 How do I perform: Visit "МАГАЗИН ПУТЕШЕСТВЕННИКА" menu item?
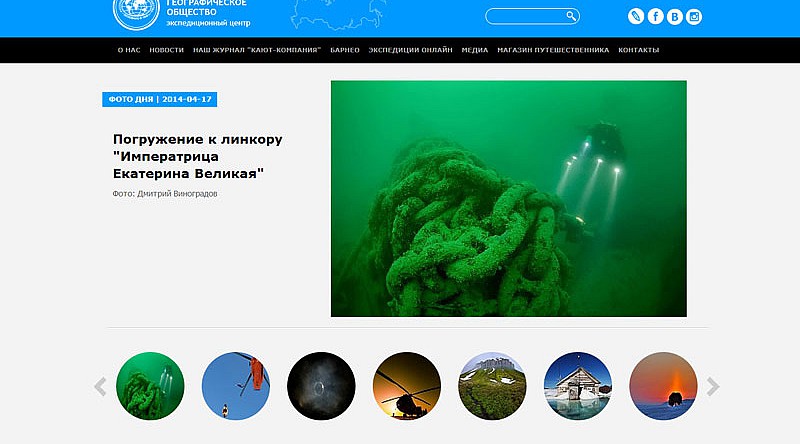coord(553,50)
